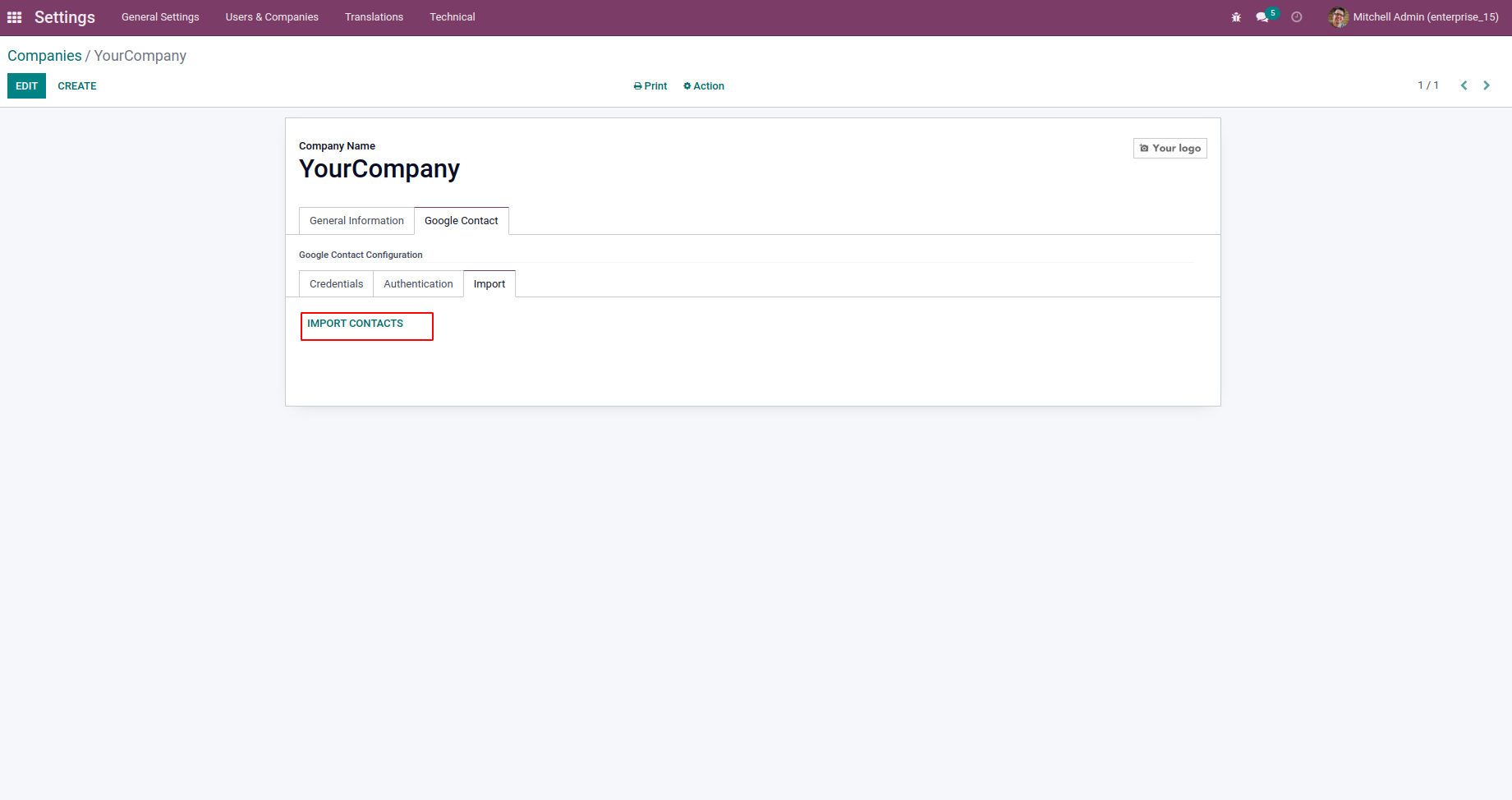The width and height of the screenshot is (1512, 800).
Task: Click the Your logo placeholder image
Action: tap(1170, 148)
